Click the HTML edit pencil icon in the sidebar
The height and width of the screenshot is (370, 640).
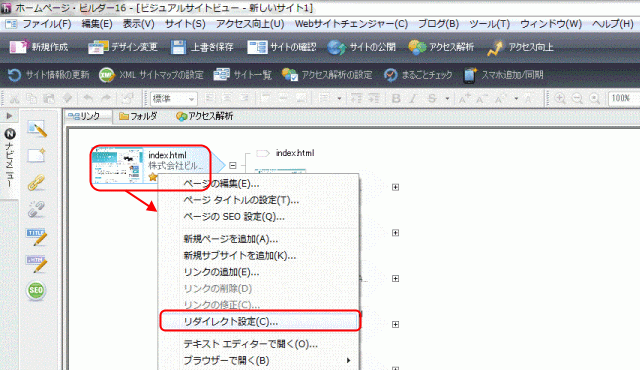point(37,264)
